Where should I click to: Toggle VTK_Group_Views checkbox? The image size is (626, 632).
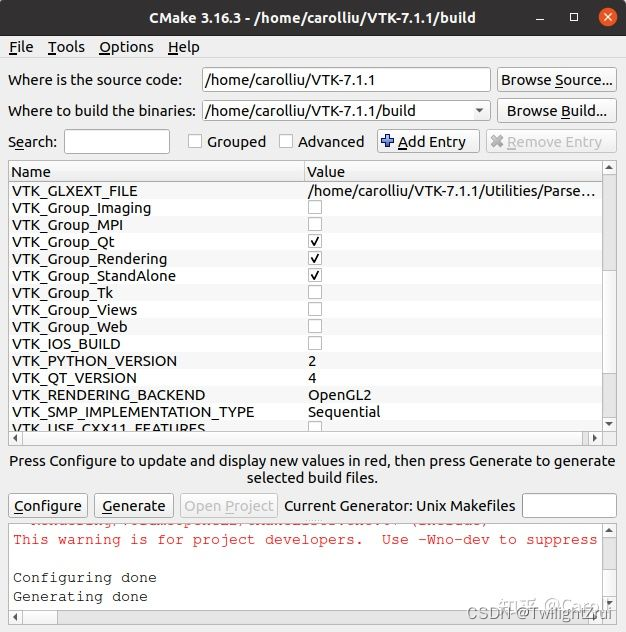click(x=315, y=310)
